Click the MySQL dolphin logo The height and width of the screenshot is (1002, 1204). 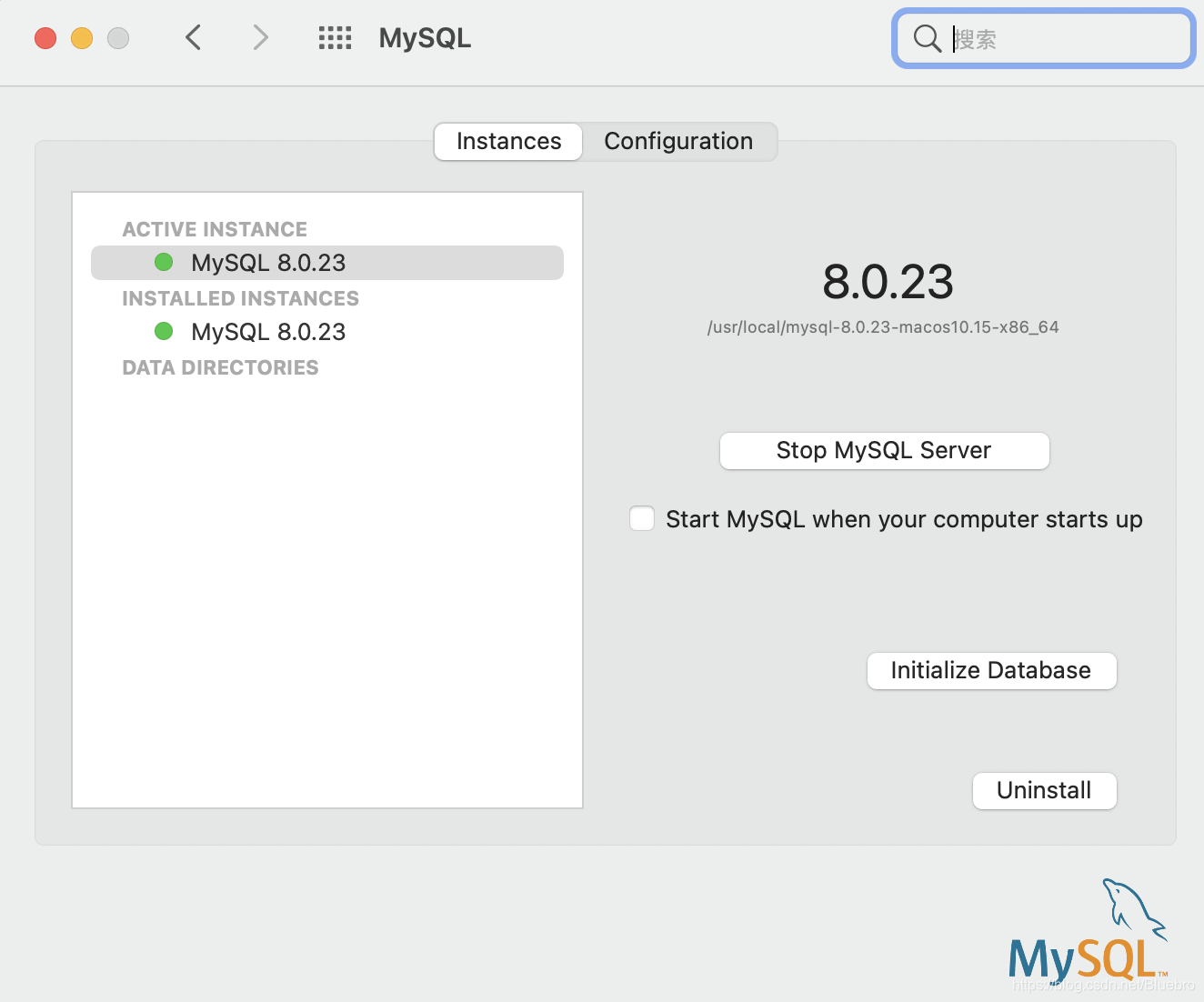1088,932
